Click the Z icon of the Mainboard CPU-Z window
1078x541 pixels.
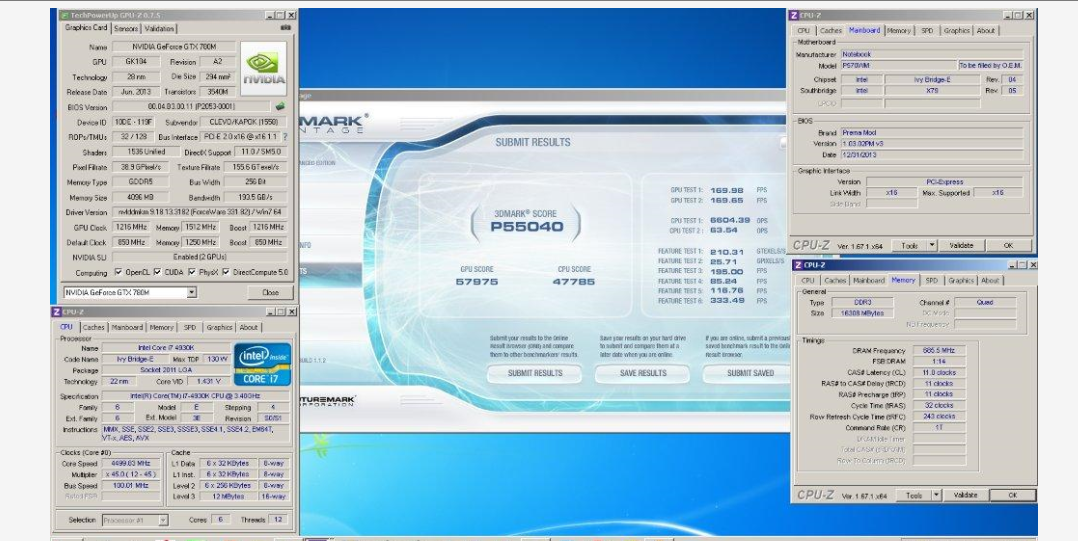click(794, 15)
